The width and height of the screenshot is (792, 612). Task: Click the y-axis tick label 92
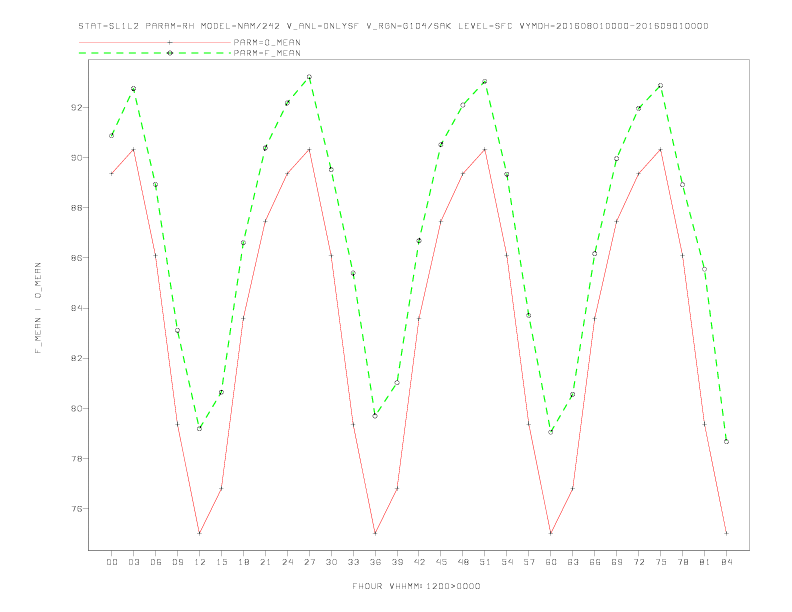pos(76,108)
